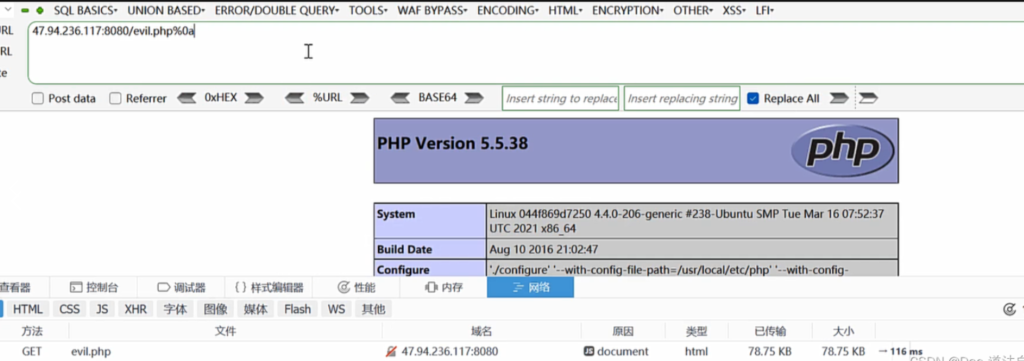
Task: Click the System row label in phpinfo table
Action: [396, 214]
